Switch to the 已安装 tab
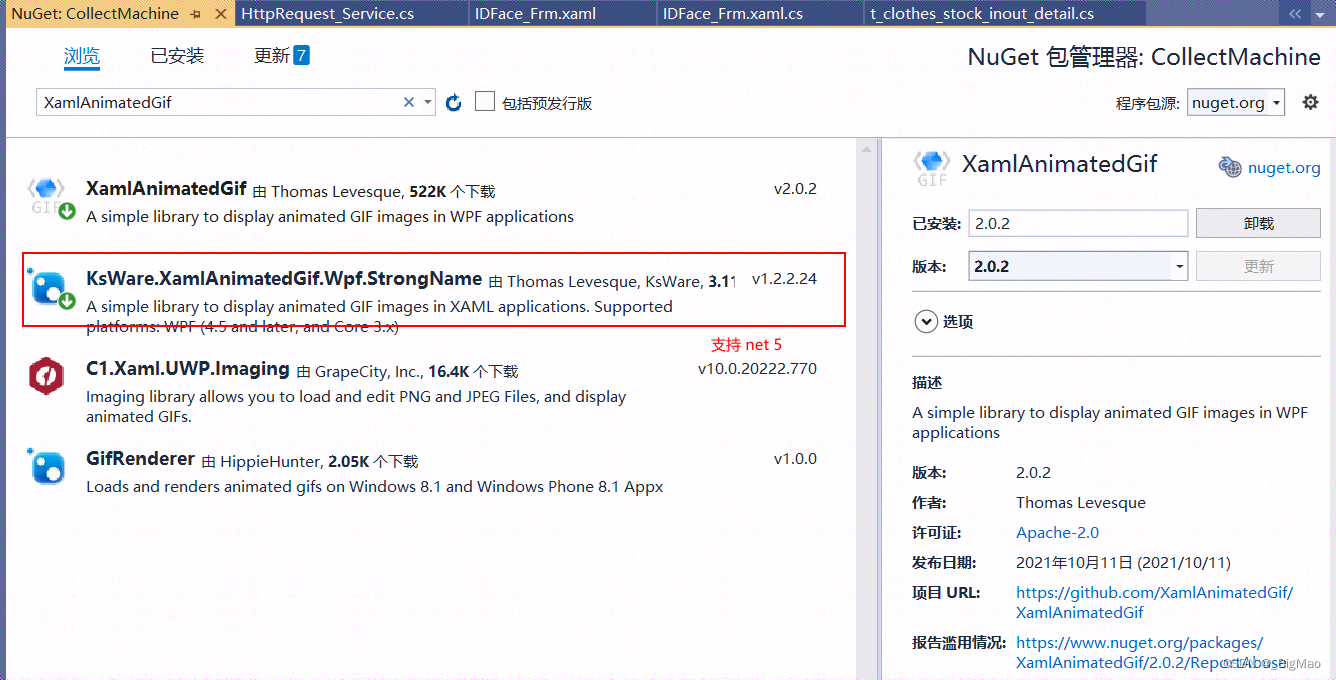 tap(177, 56)
